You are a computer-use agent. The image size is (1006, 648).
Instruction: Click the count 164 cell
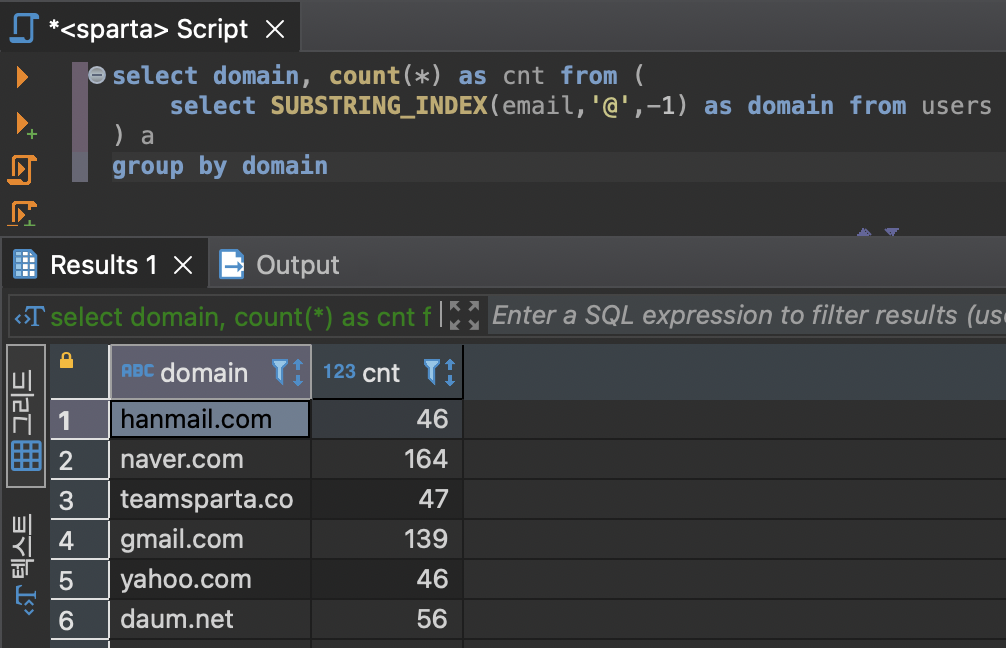pyautogui.click(x=387, y=459)
